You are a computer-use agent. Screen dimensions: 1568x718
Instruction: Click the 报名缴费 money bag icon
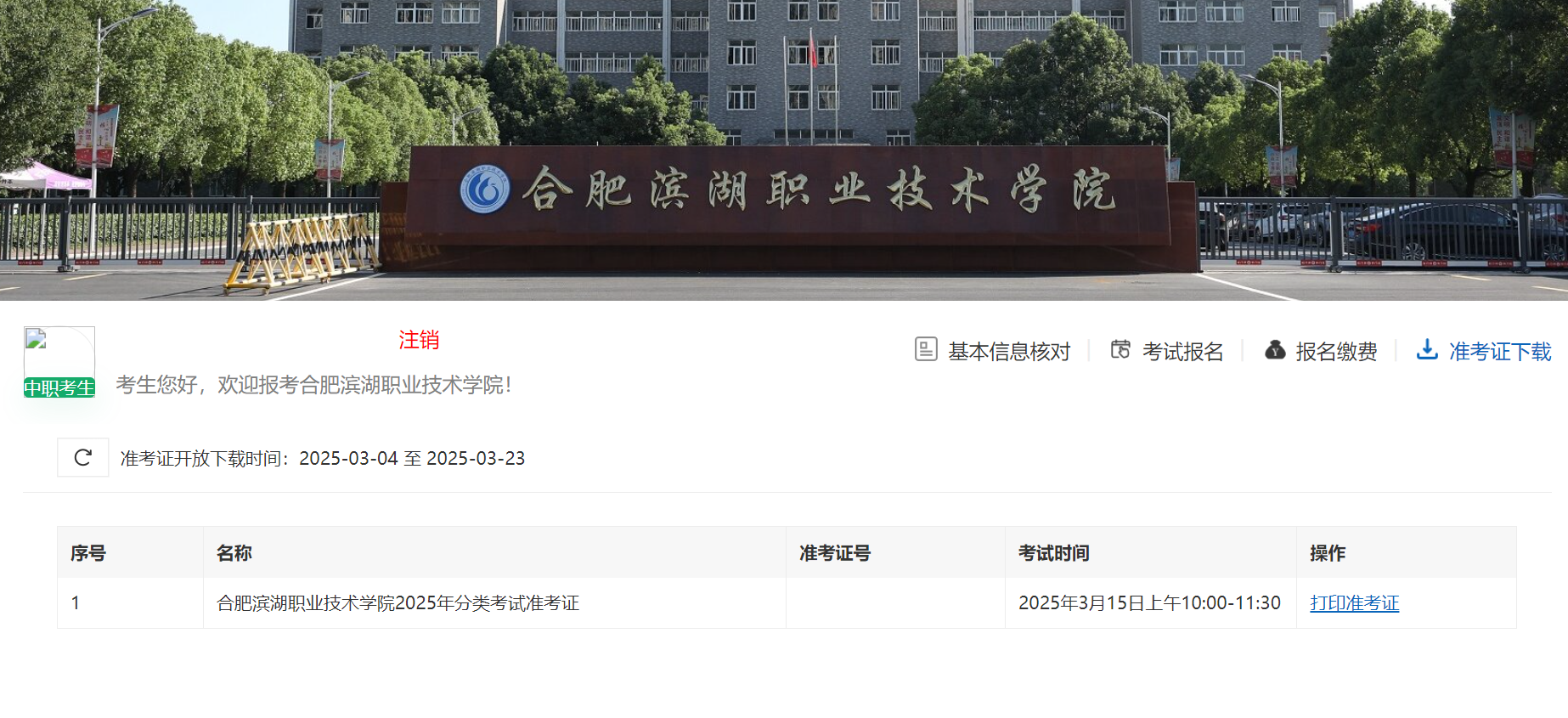pos(1275,349)
